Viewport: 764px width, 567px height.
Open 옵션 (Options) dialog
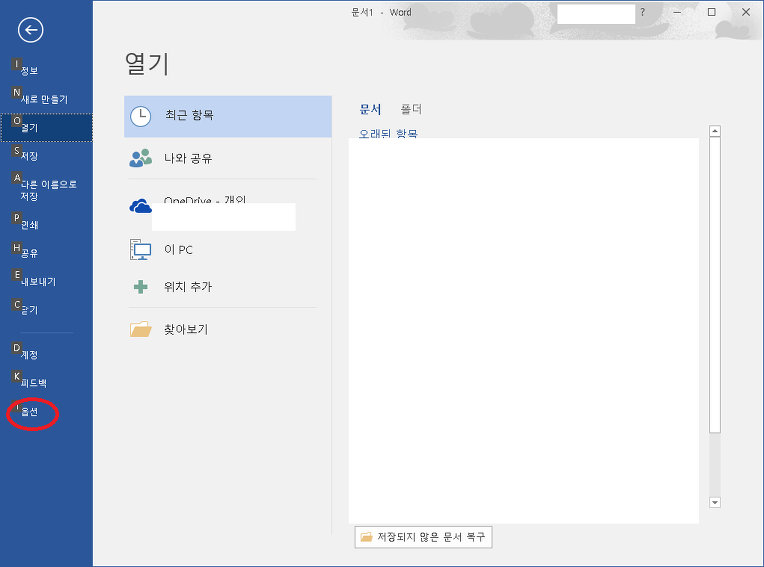pyautogui.click(x=29, y=412)
